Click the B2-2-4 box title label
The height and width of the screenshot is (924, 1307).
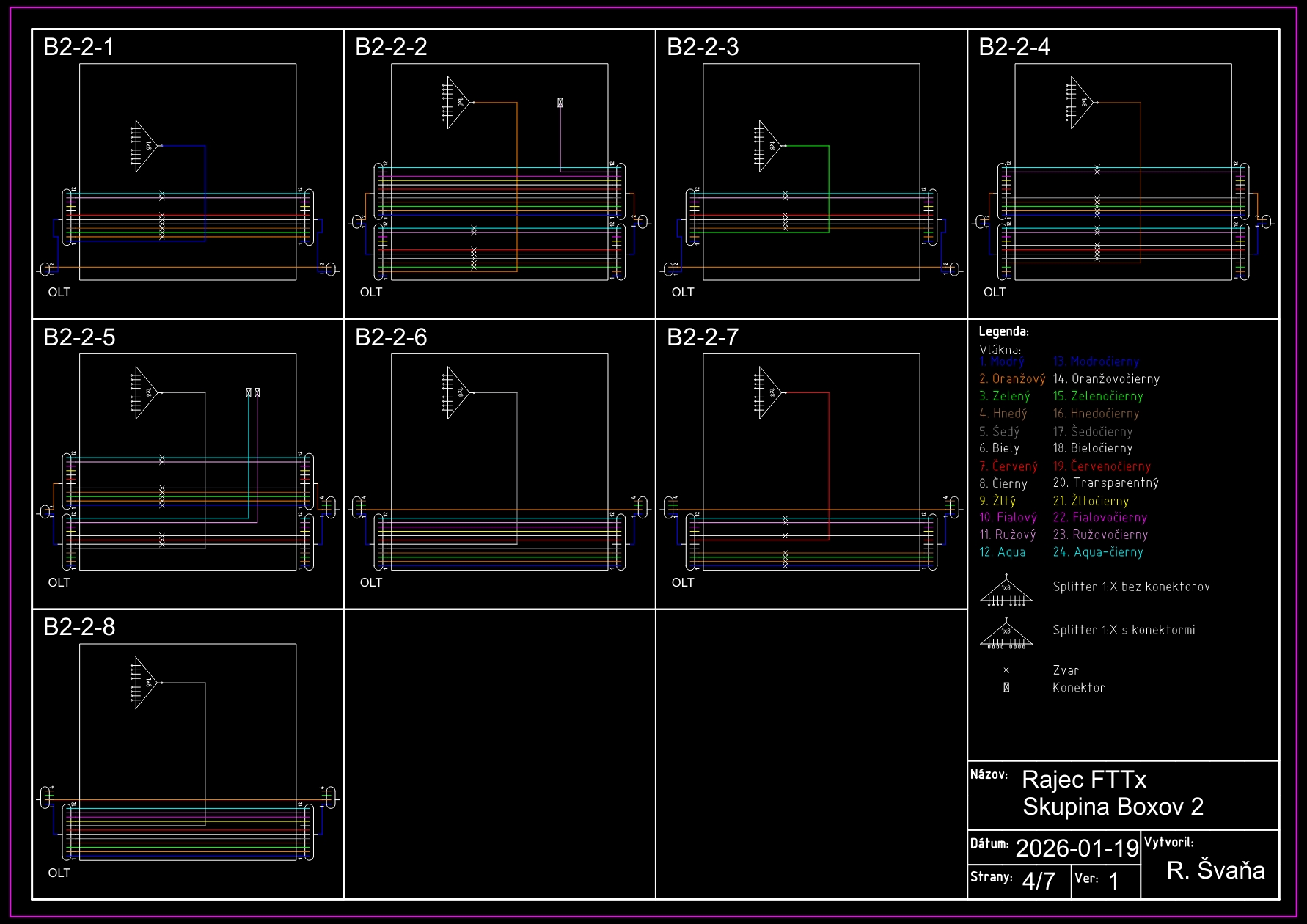[x=1014, y=47]
